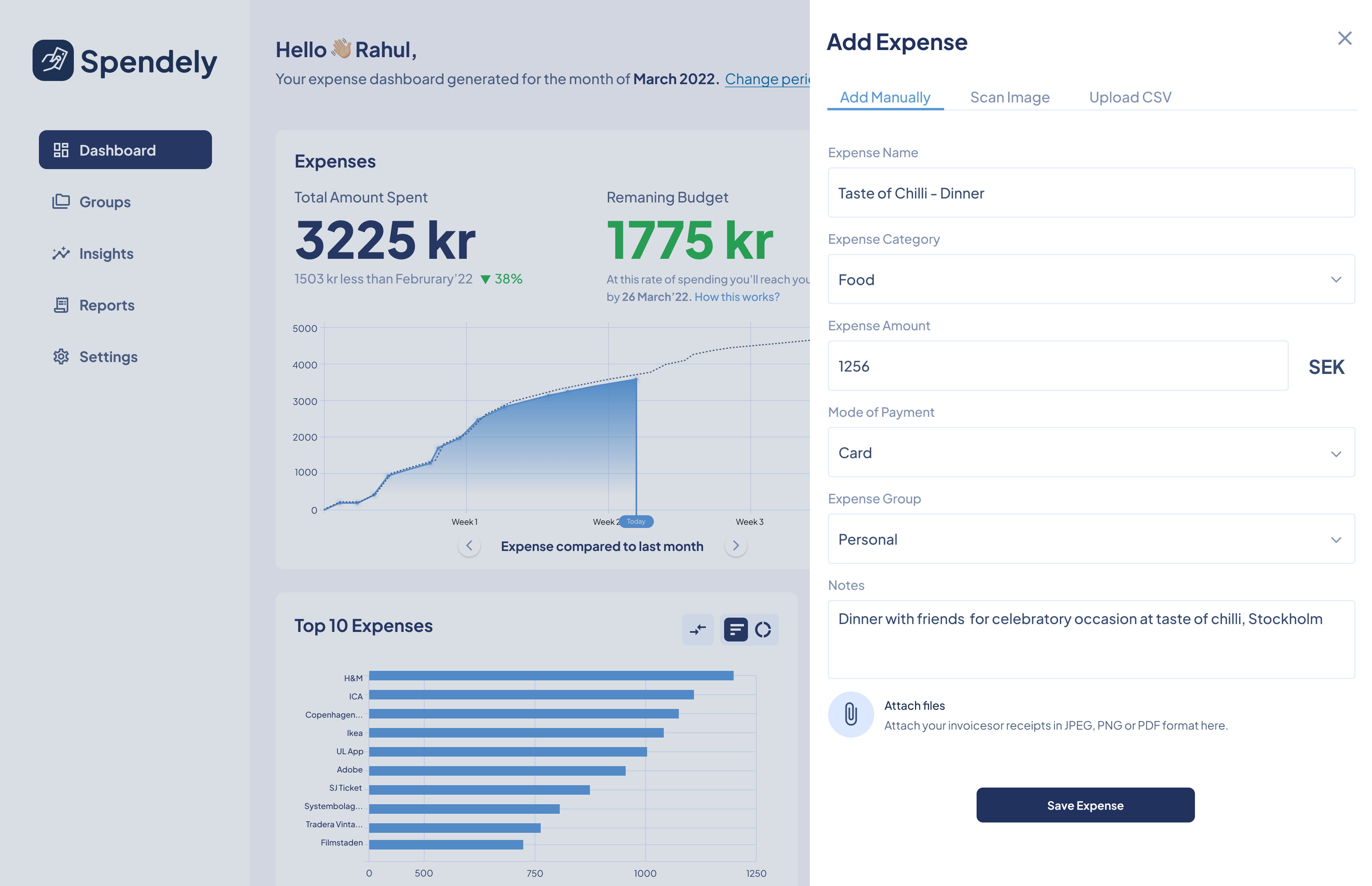Click the compare arrows icon in Top 10 Expenses
This screenshot has width=1372, height=886.
[698, 630]
